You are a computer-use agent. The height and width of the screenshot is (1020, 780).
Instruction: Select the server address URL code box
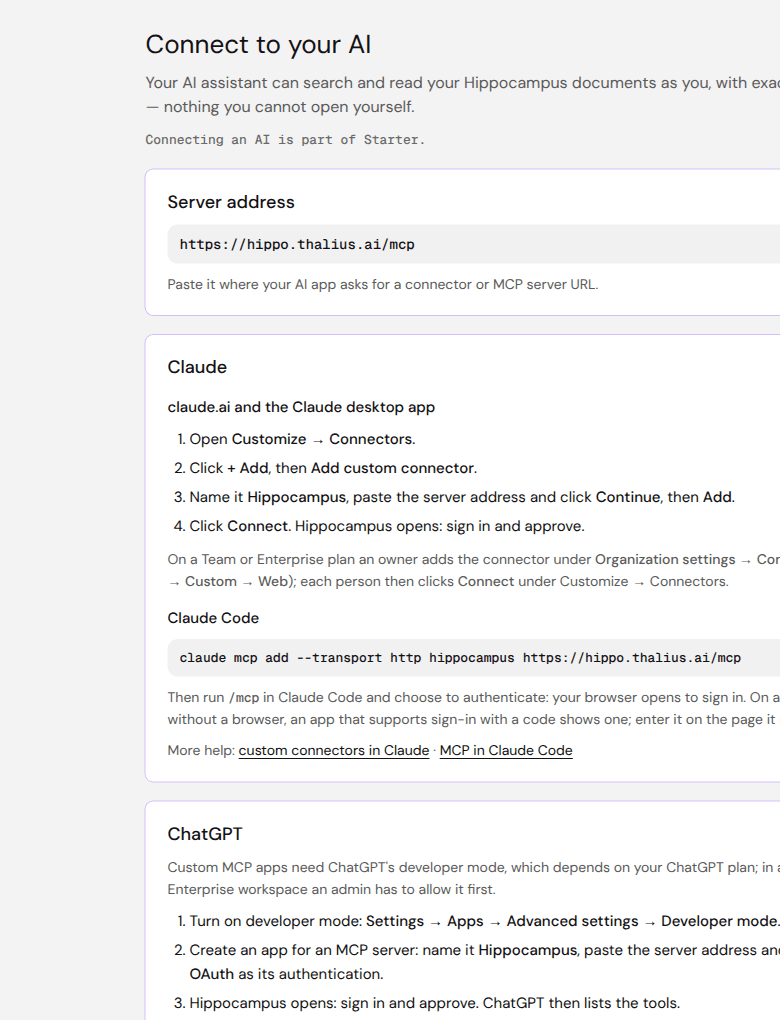[x=474, y=244]
